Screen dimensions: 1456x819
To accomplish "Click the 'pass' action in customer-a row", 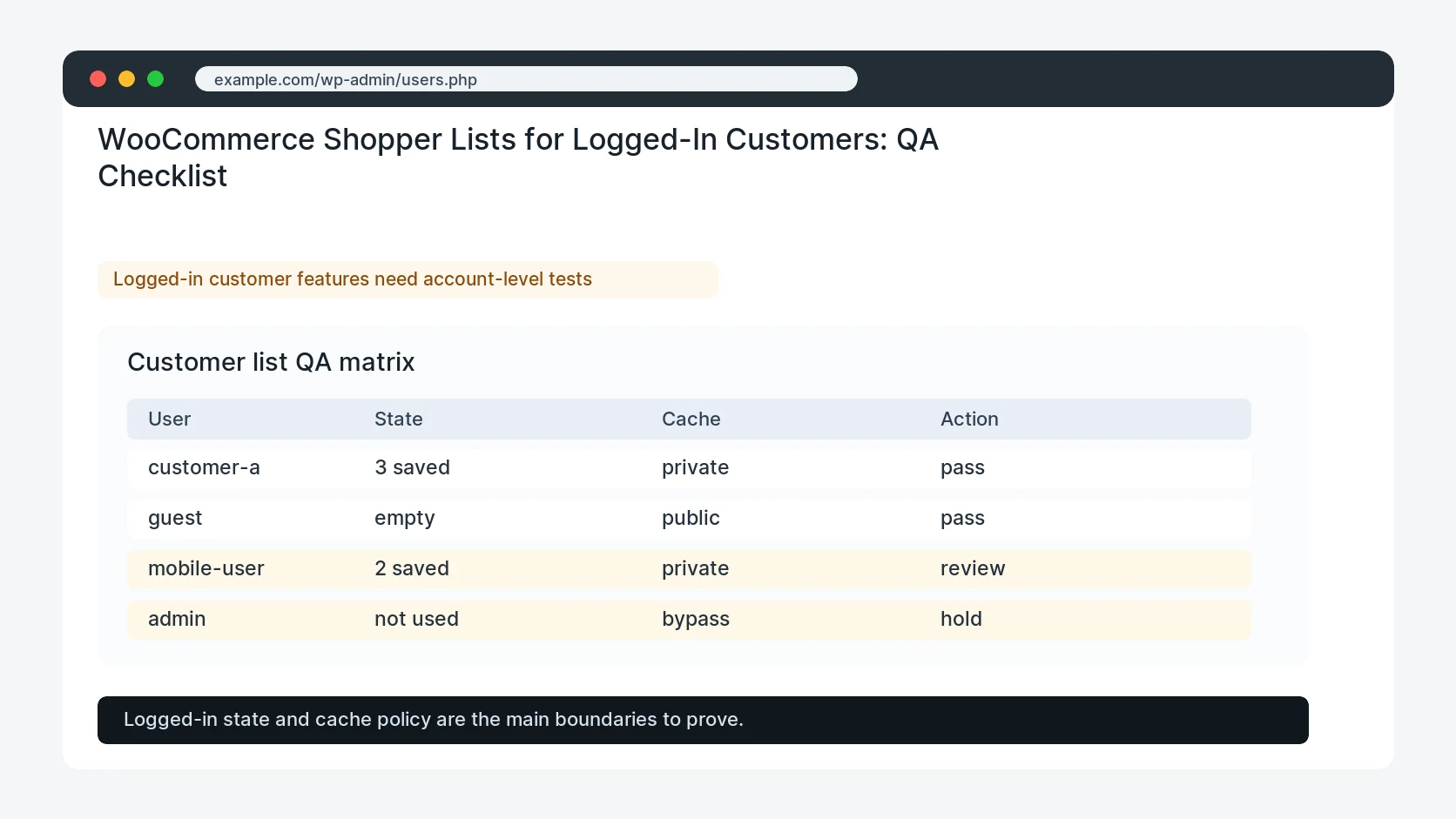I will [x=962, y=468].
